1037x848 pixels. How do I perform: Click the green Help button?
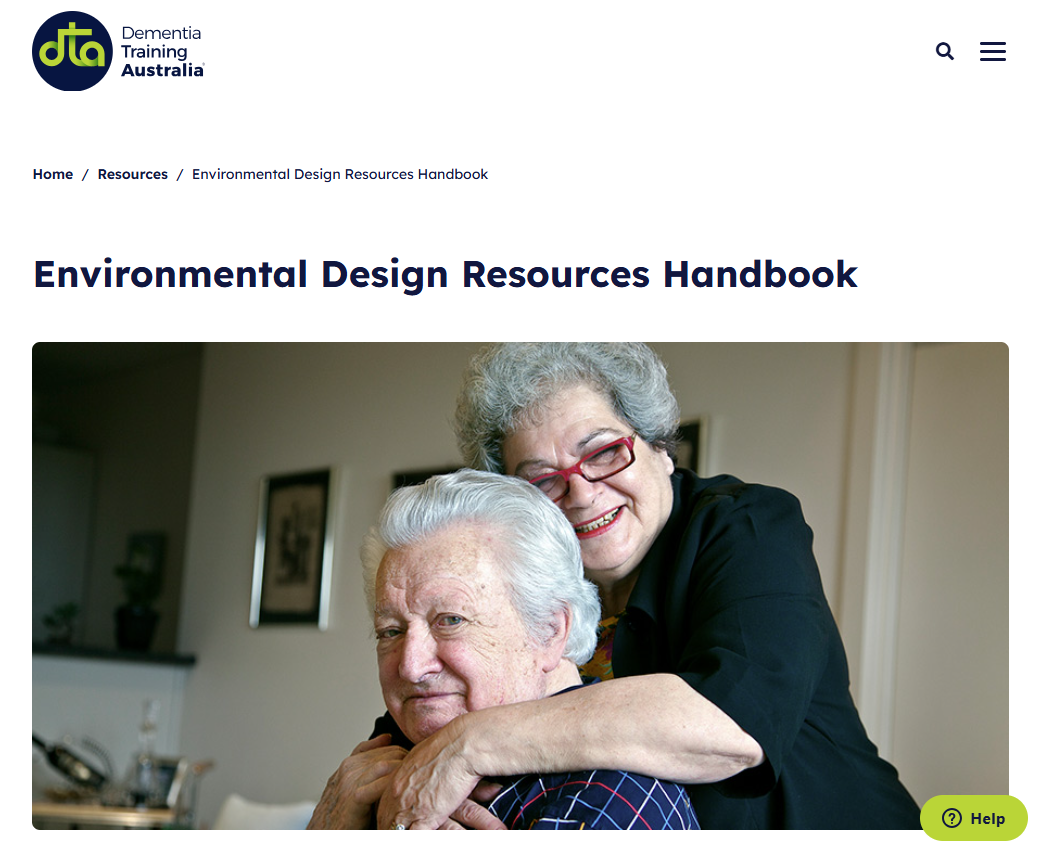coord(973,818)
